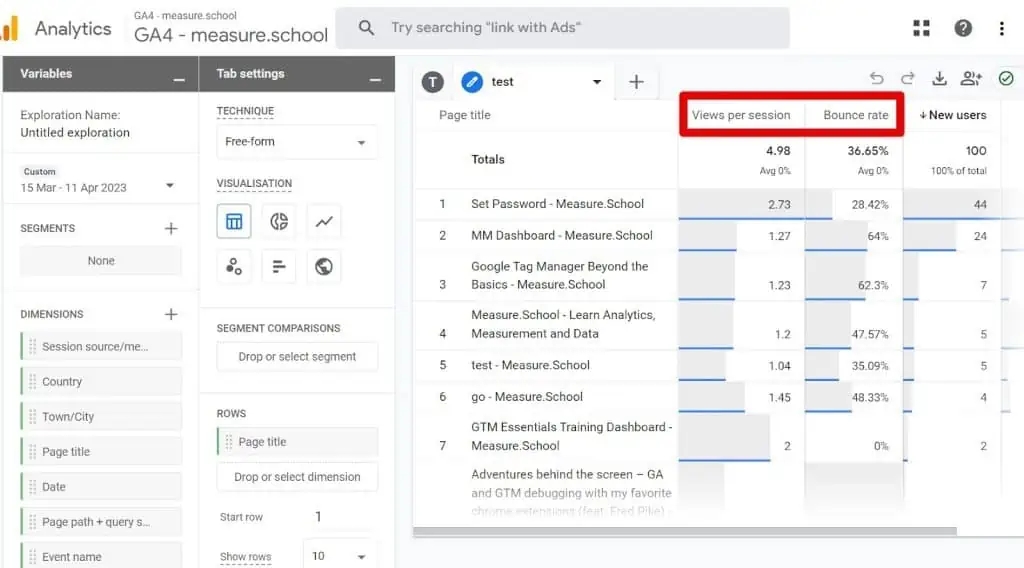The image size is (1024, 568).
Task: Click the blue pencil edit icon
Action: (472, 82)
